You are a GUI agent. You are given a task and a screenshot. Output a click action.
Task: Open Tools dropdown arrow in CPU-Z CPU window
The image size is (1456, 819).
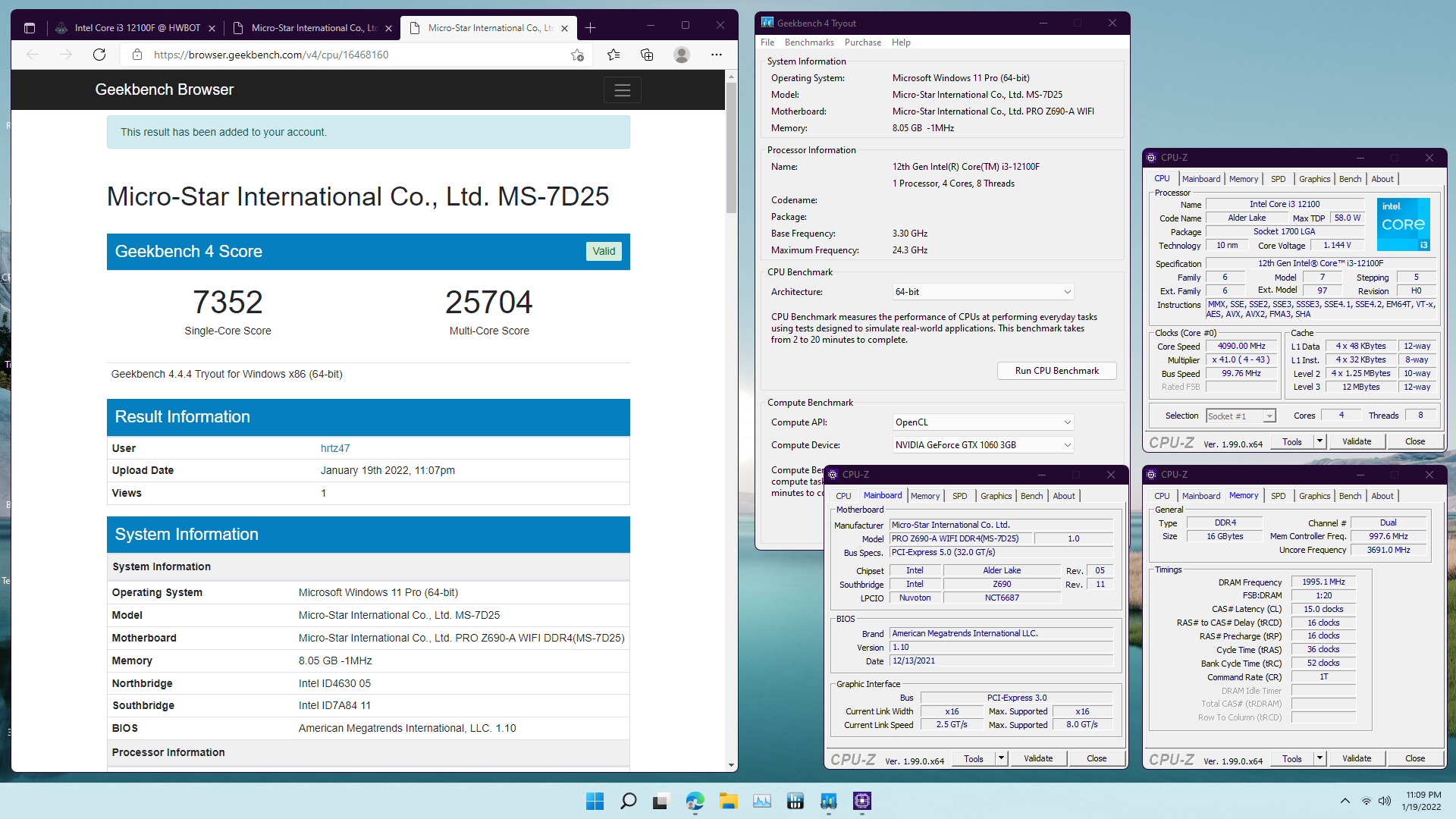[1319, 441]
